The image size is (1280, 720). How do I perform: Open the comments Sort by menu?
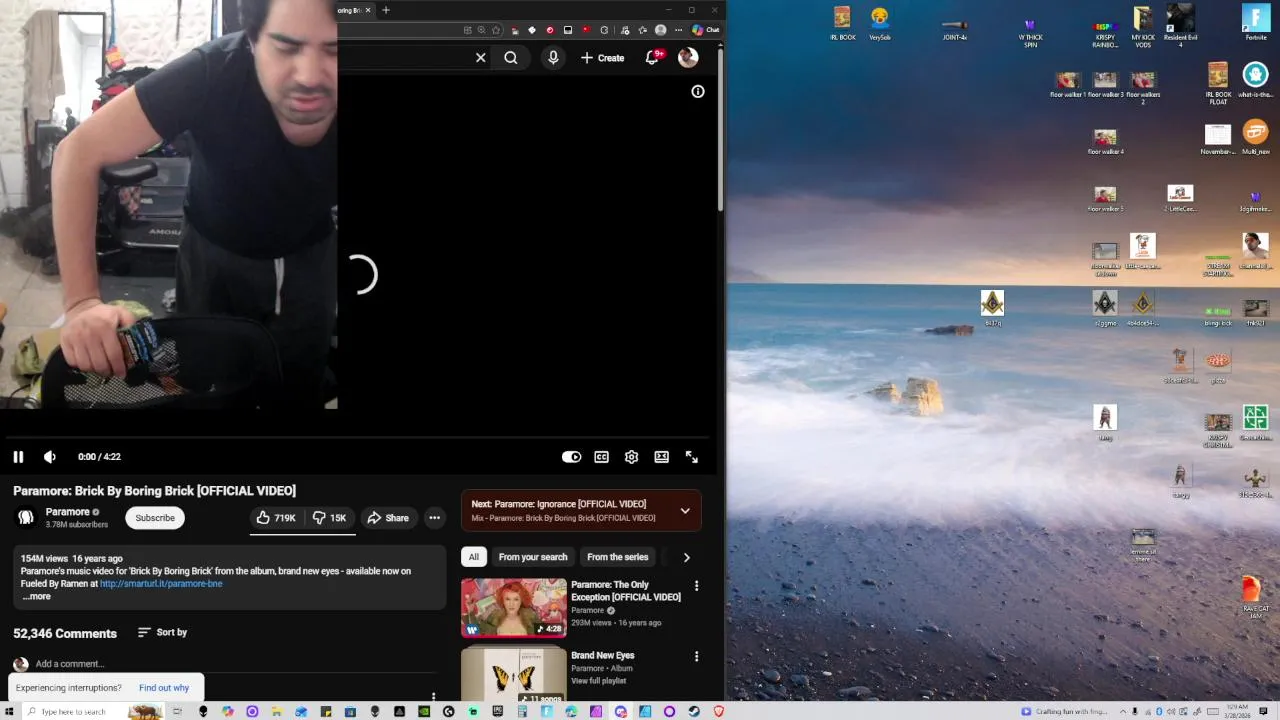pyautogui.click(x=162, y=632)
